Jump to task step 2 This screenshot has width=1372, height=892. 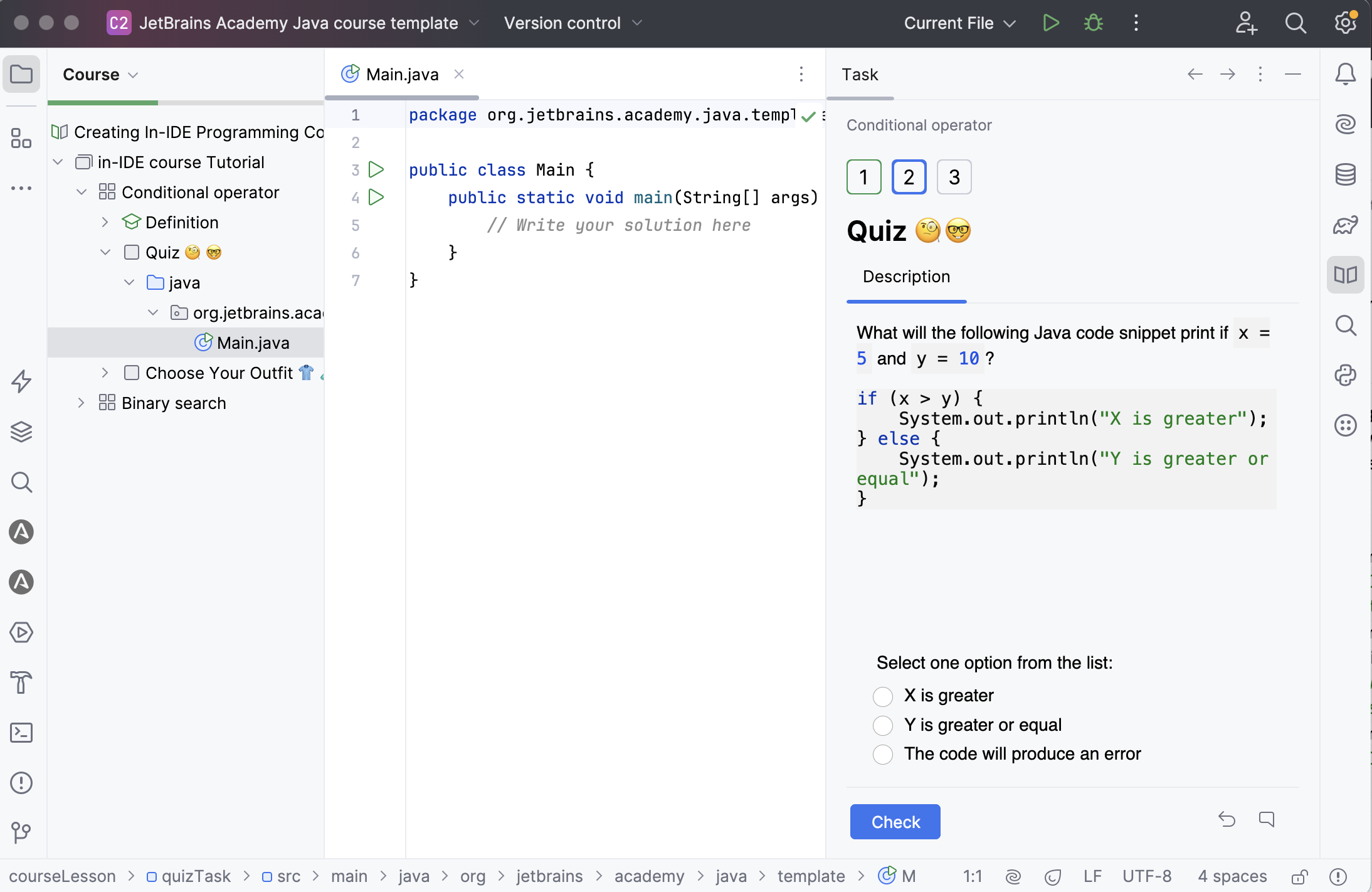point(909,177)
